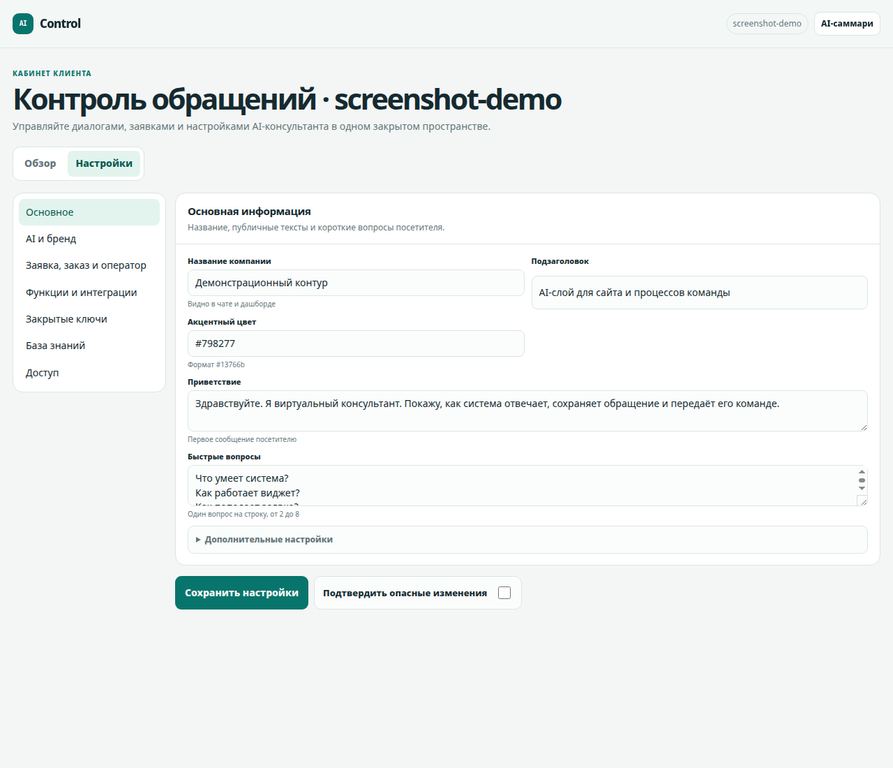Switch to the Обзор tab
Screen dimensions: 893x768
pos(40,163)
